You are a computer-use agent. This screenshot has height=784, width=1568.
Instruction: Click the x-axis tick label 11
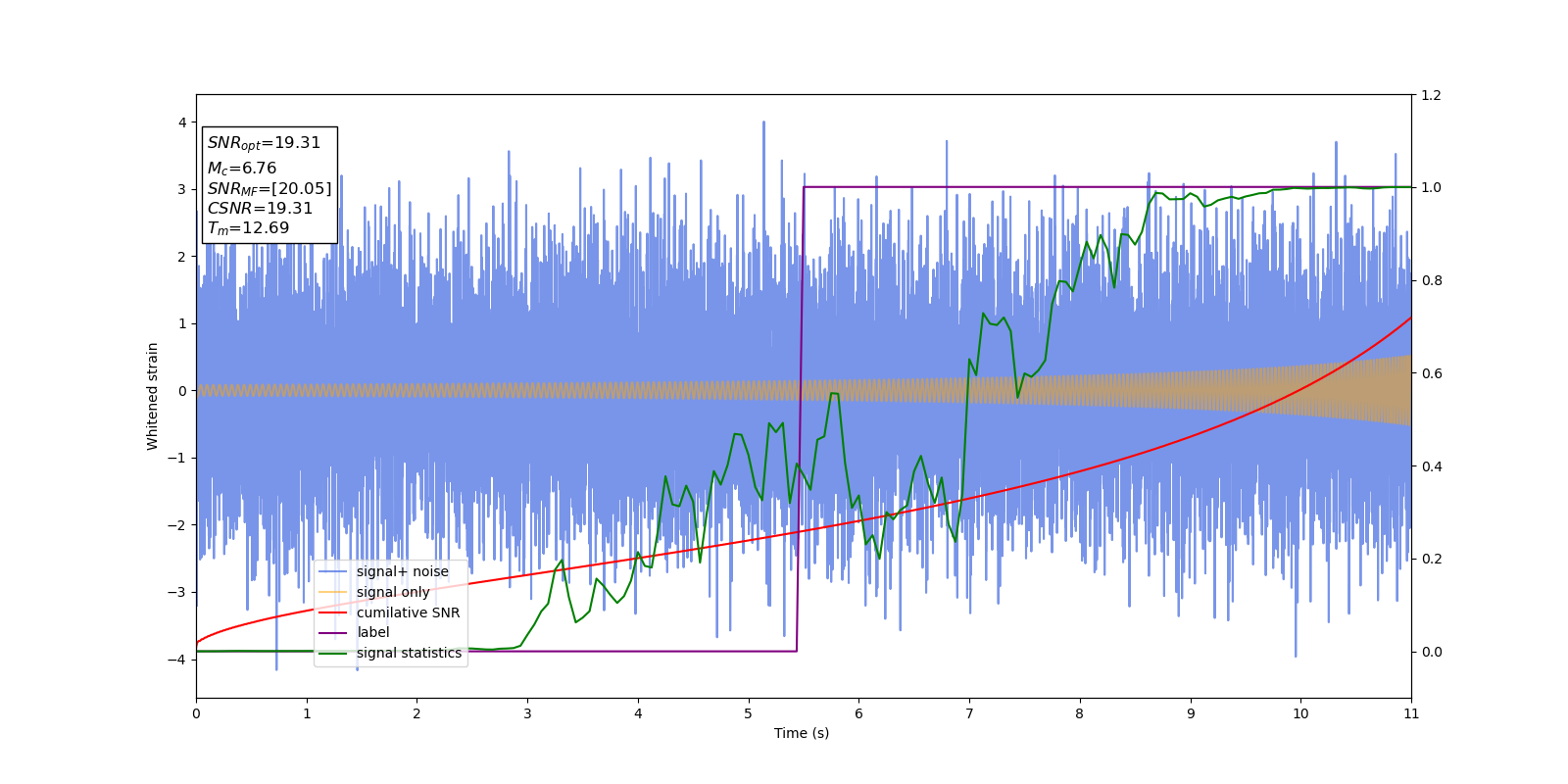point(1411,713)
